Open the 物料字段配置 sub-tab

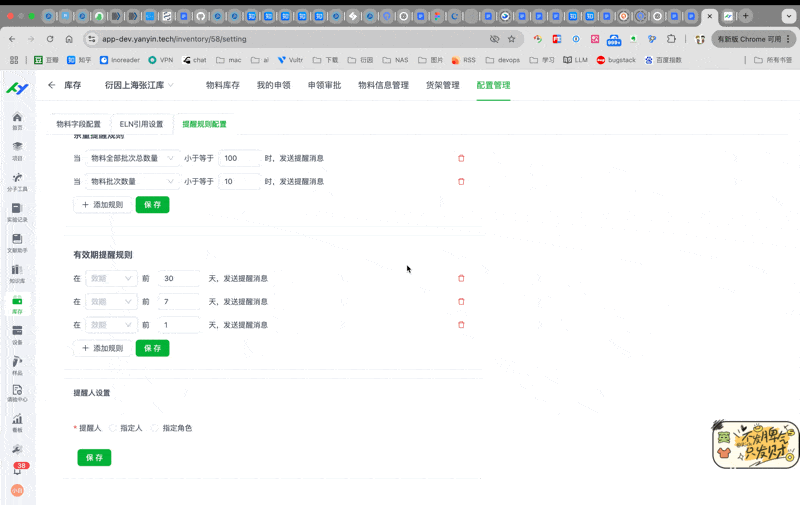pyautogui.click(x=79, y=124)
